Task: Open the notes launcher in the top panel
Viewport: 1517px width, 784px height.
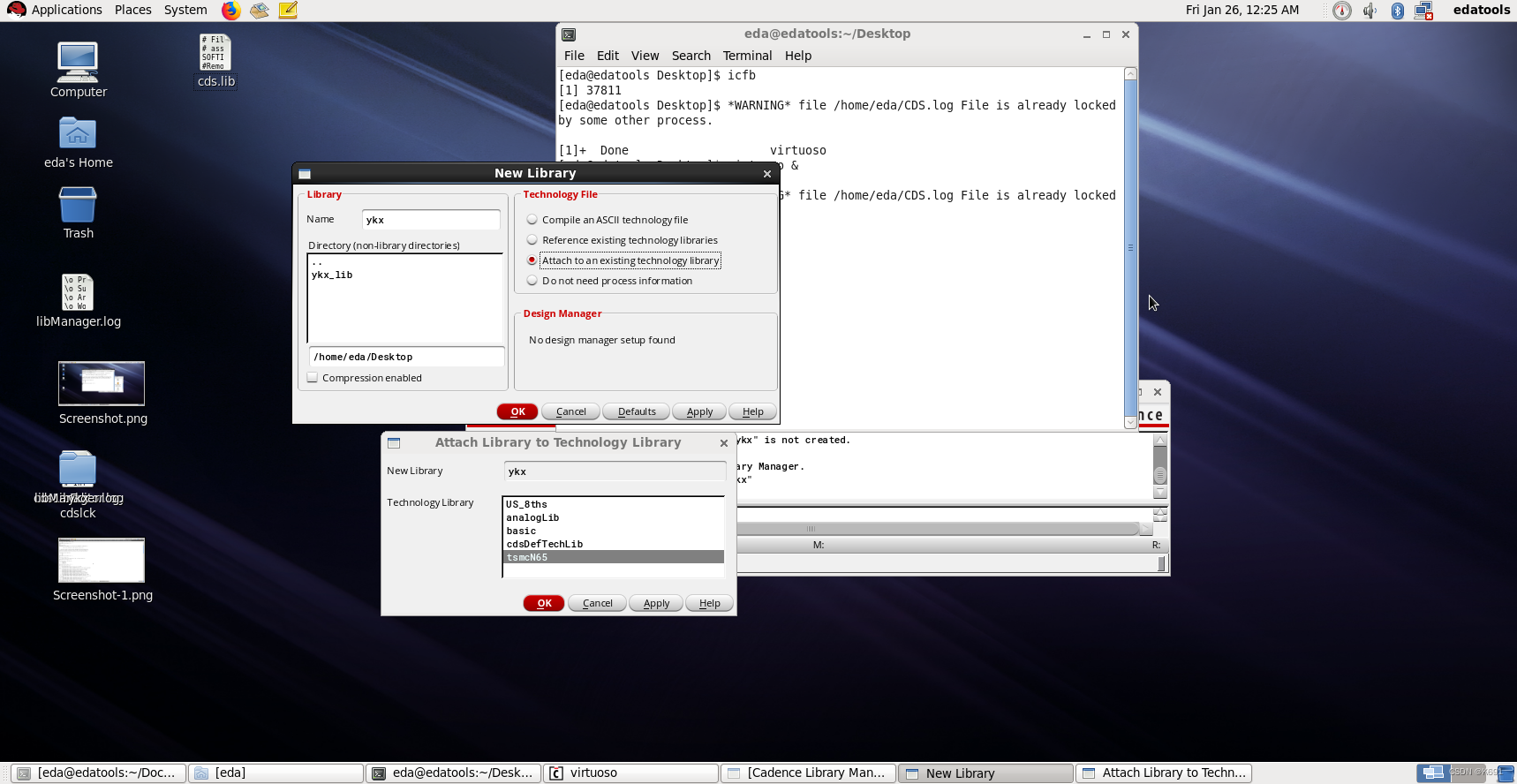Action: [288, 11]
